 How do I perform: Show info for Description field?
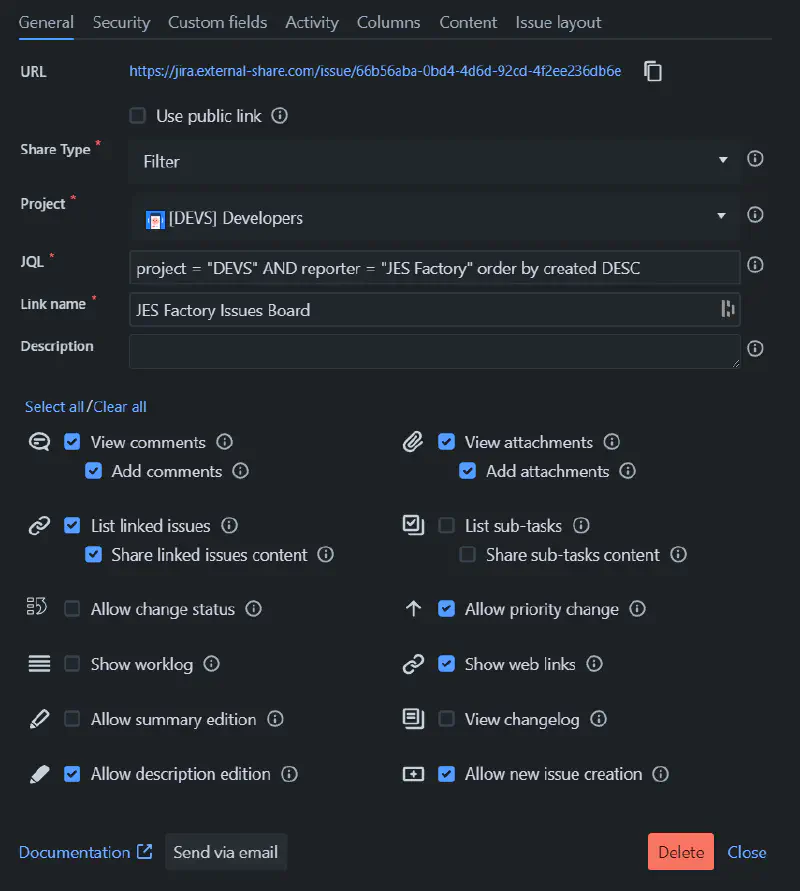755,348
